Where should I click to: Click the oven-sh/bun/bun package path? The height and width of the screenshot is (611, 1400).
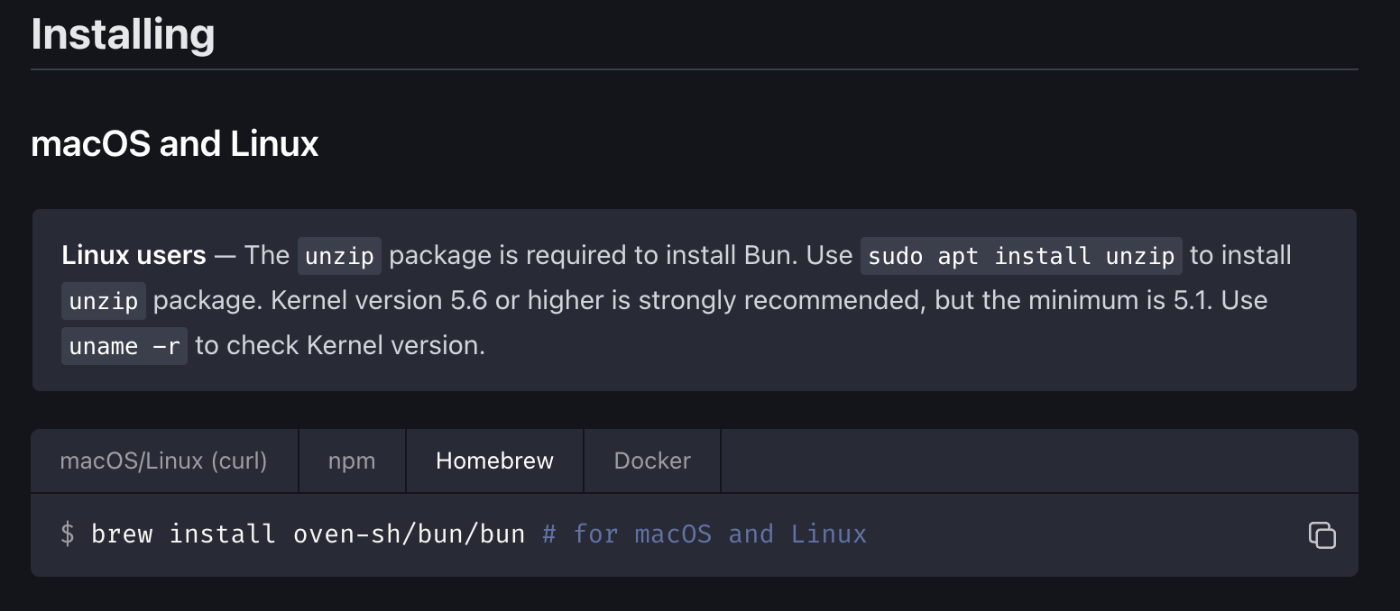(409, 534)
